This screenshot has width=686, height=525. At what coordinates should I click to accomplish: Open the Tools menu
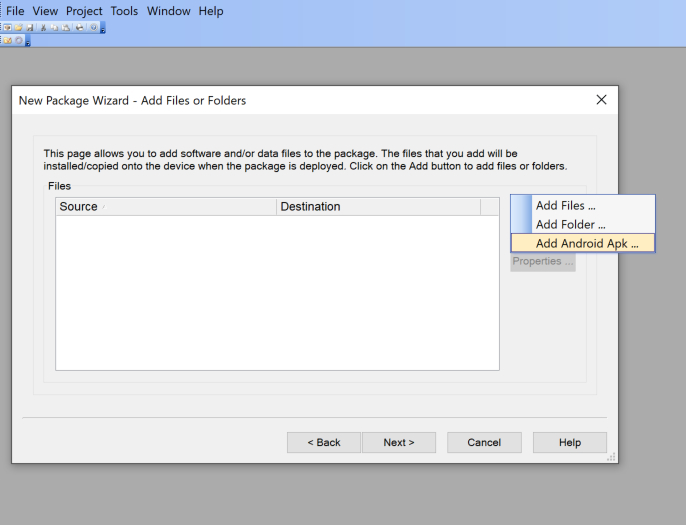[x=124, y=11]
